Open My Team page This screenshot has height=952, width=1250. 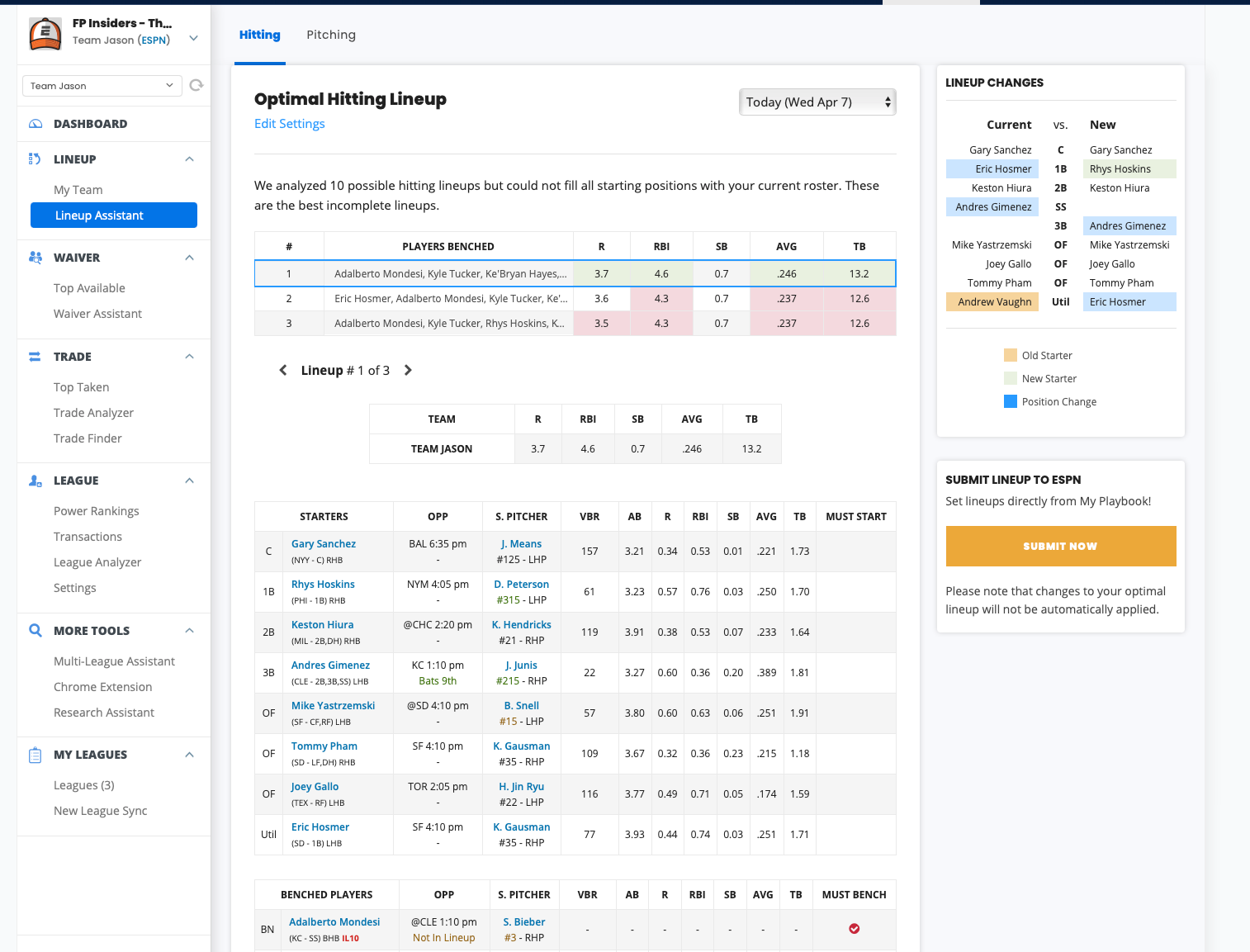pyautogui.click(x=78, y=190)
